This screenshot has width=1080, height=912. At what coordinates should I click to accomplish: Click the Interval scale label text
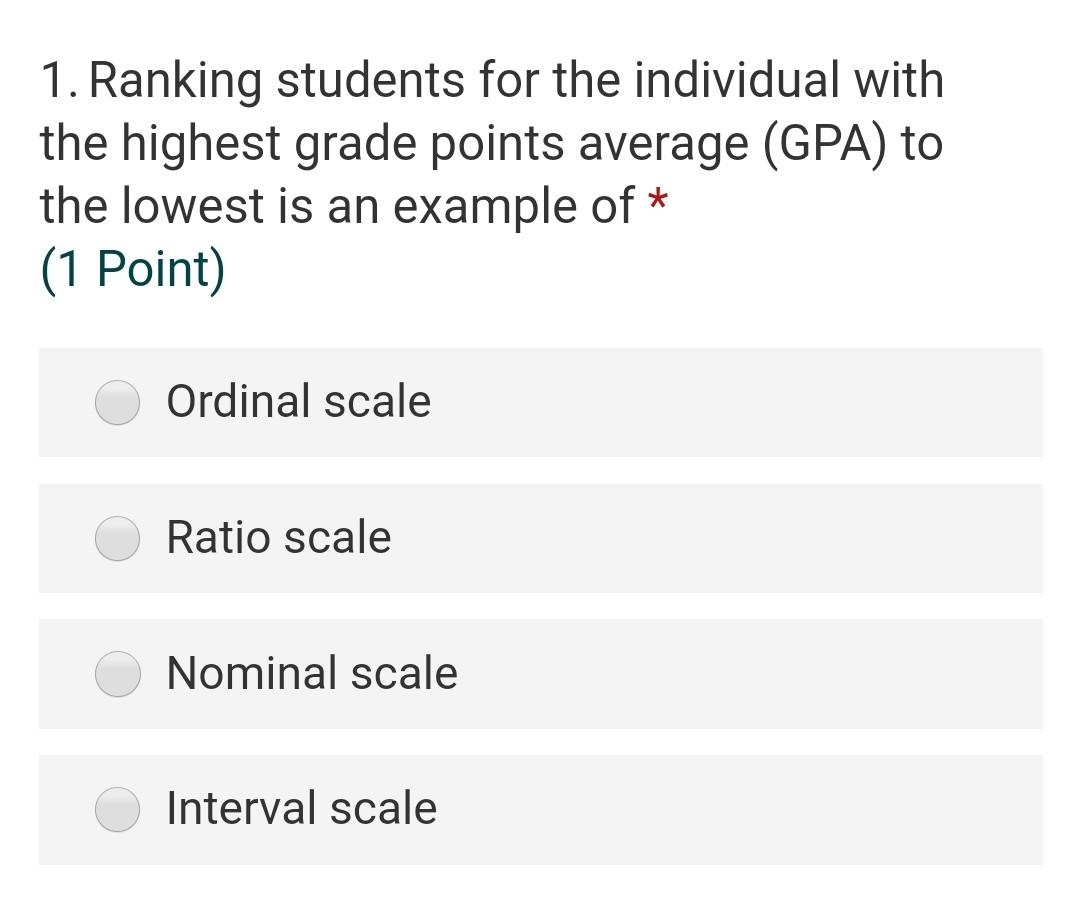pyautogui.click(x=300, y=808)
